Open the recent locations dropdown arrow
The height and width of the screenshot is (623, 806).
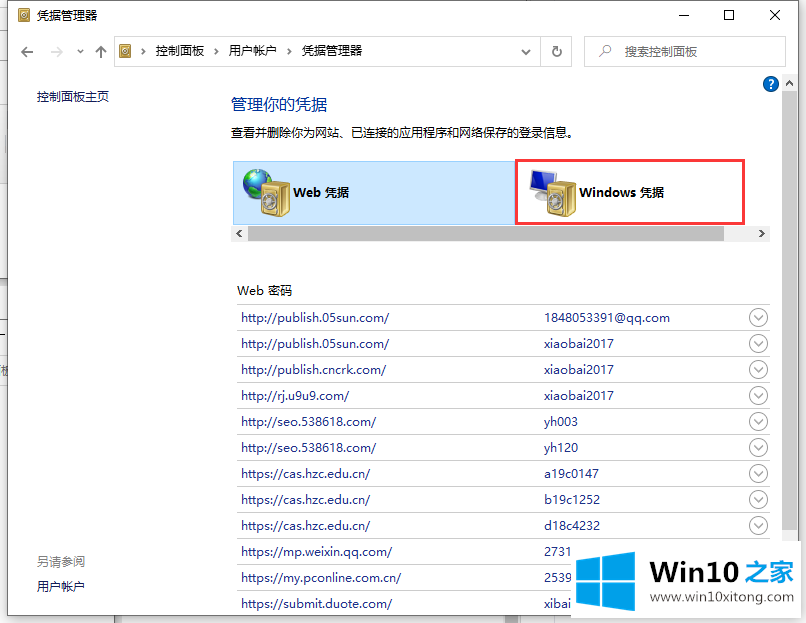(x=78, y=51)
